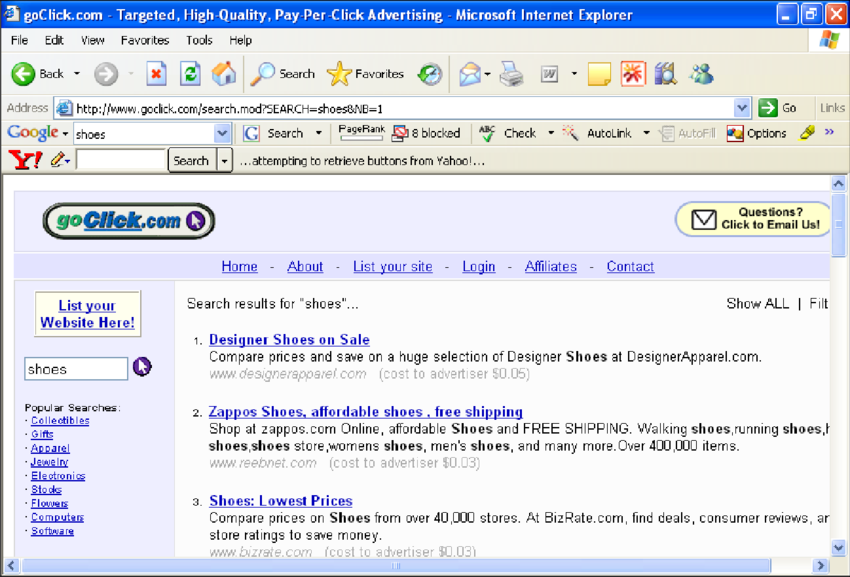850x577 pixels.
Task: Click the purple goClick search arrow button
Action: [142, 367]
